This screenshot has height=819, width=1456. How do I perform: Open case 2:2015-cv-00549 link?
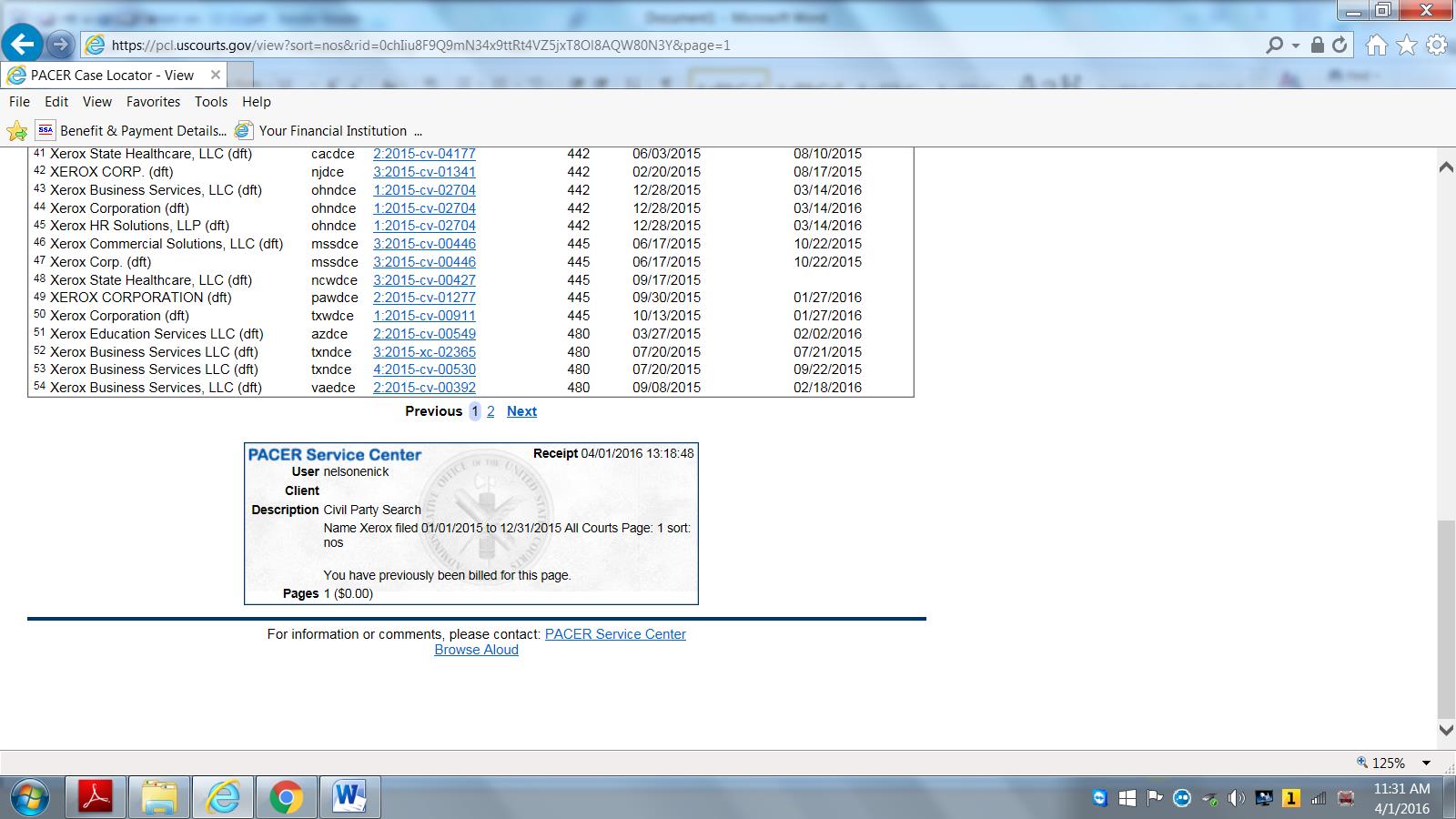[x=424, y=334]
